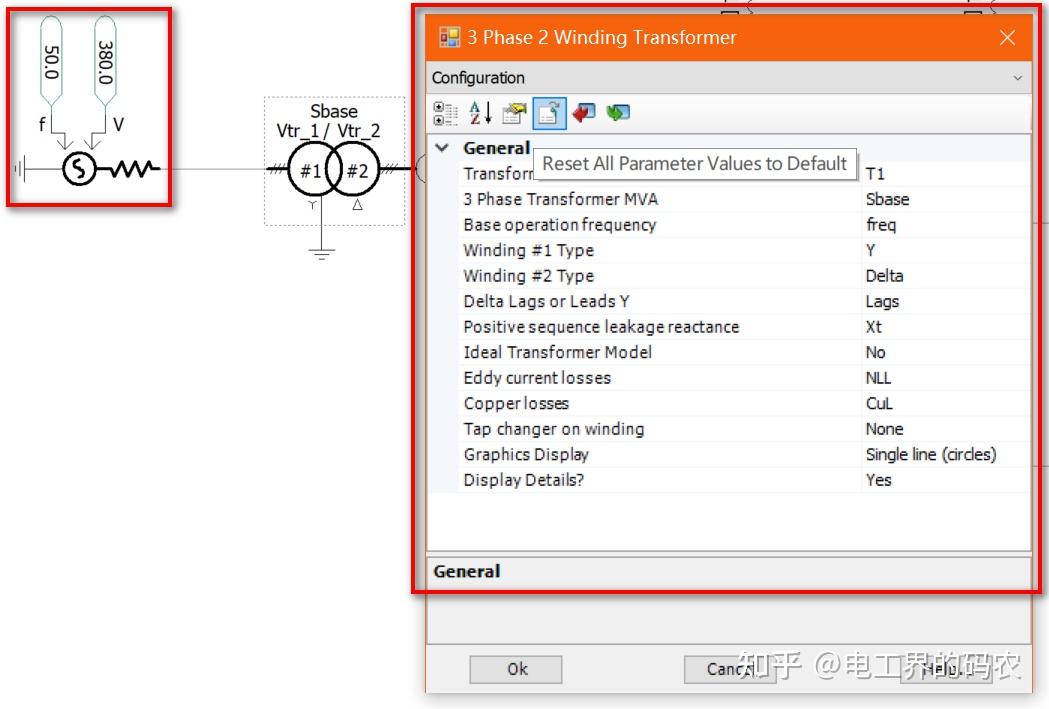Image resolution: width=1049 pixels, height=709 pixels.
Task: Click the red back-arrow navigation icon
Action: (x=585, y=113)
